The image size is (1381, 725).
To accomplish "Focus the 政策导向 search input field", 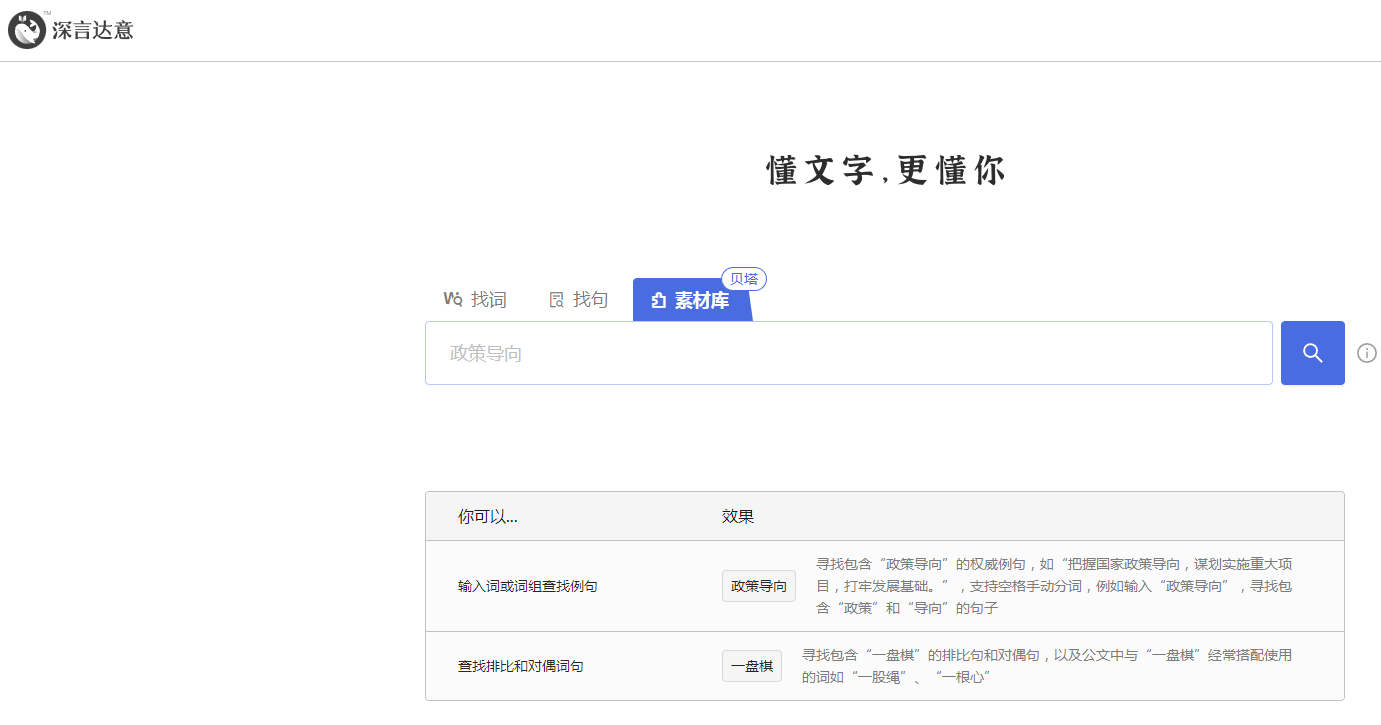I will (848, 353).
